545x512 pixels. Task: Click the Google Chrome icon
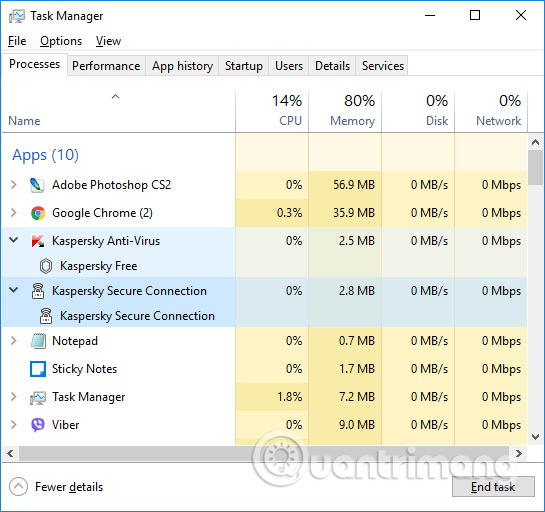pos(38,213)
